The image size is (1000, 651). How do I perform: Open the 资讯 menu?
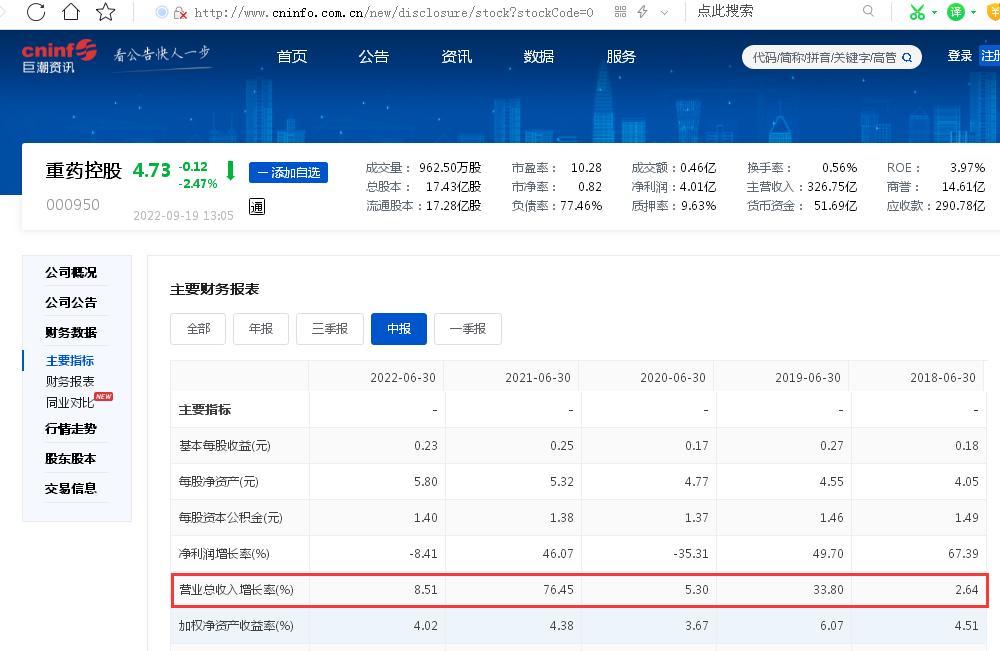pyautogui.click(x=457, y=57)
